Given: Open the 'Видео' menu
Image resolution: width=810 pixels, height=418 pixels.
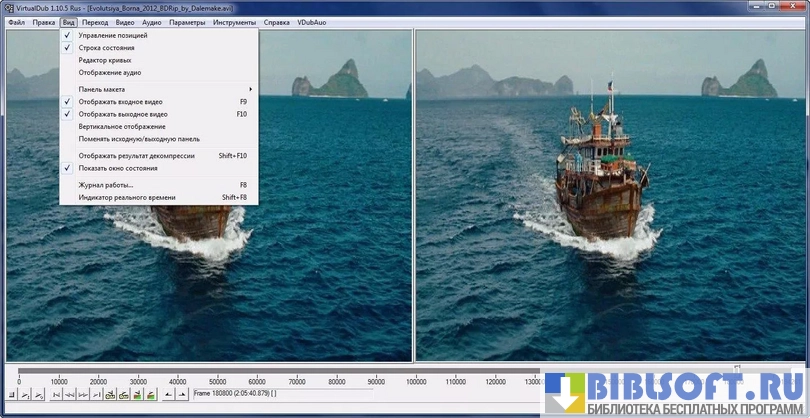Looking at the screenshot, I should (125, 22).
